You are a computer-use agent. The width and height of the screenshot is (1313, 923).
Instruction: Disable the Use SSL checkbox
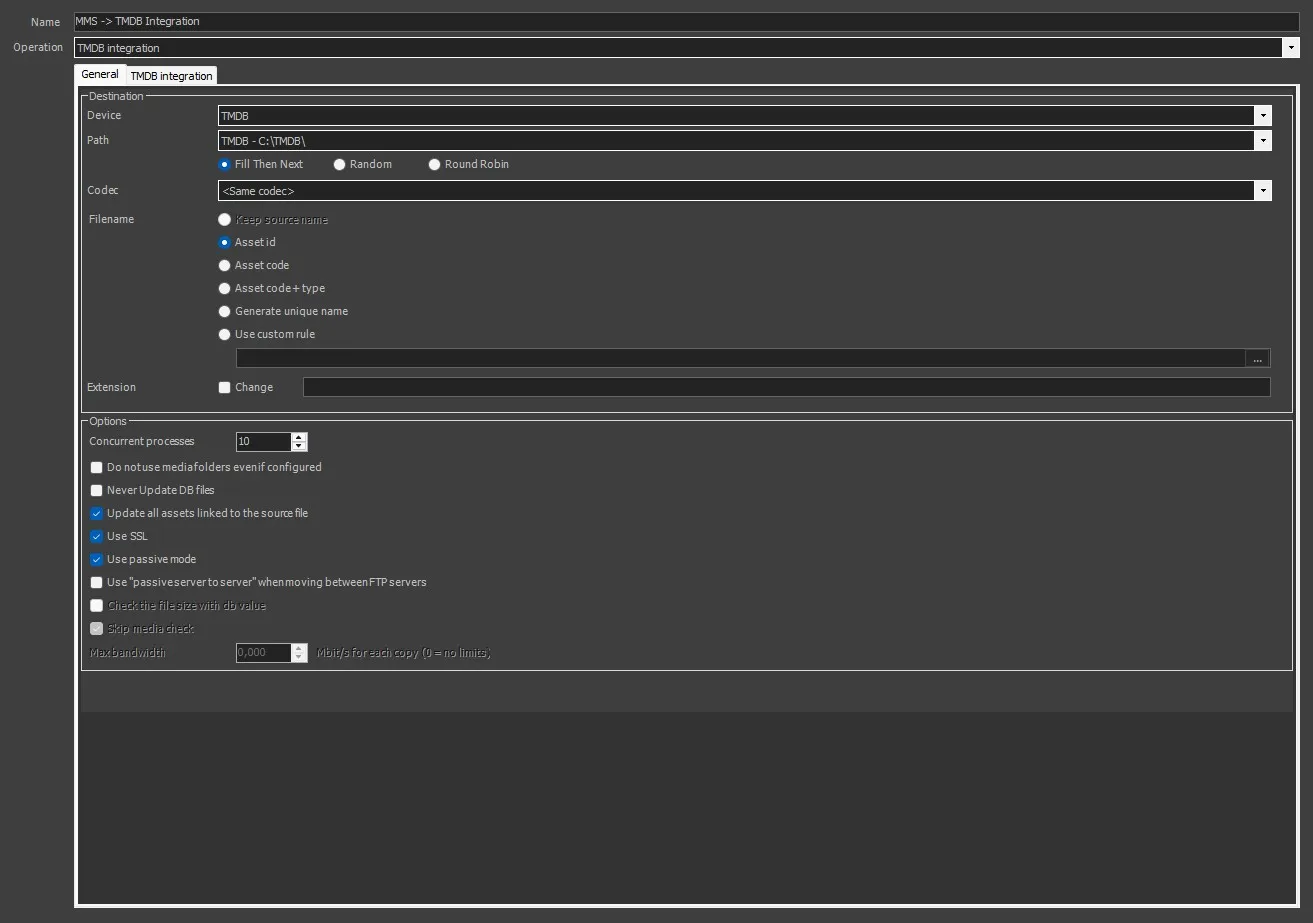[97, 536]
